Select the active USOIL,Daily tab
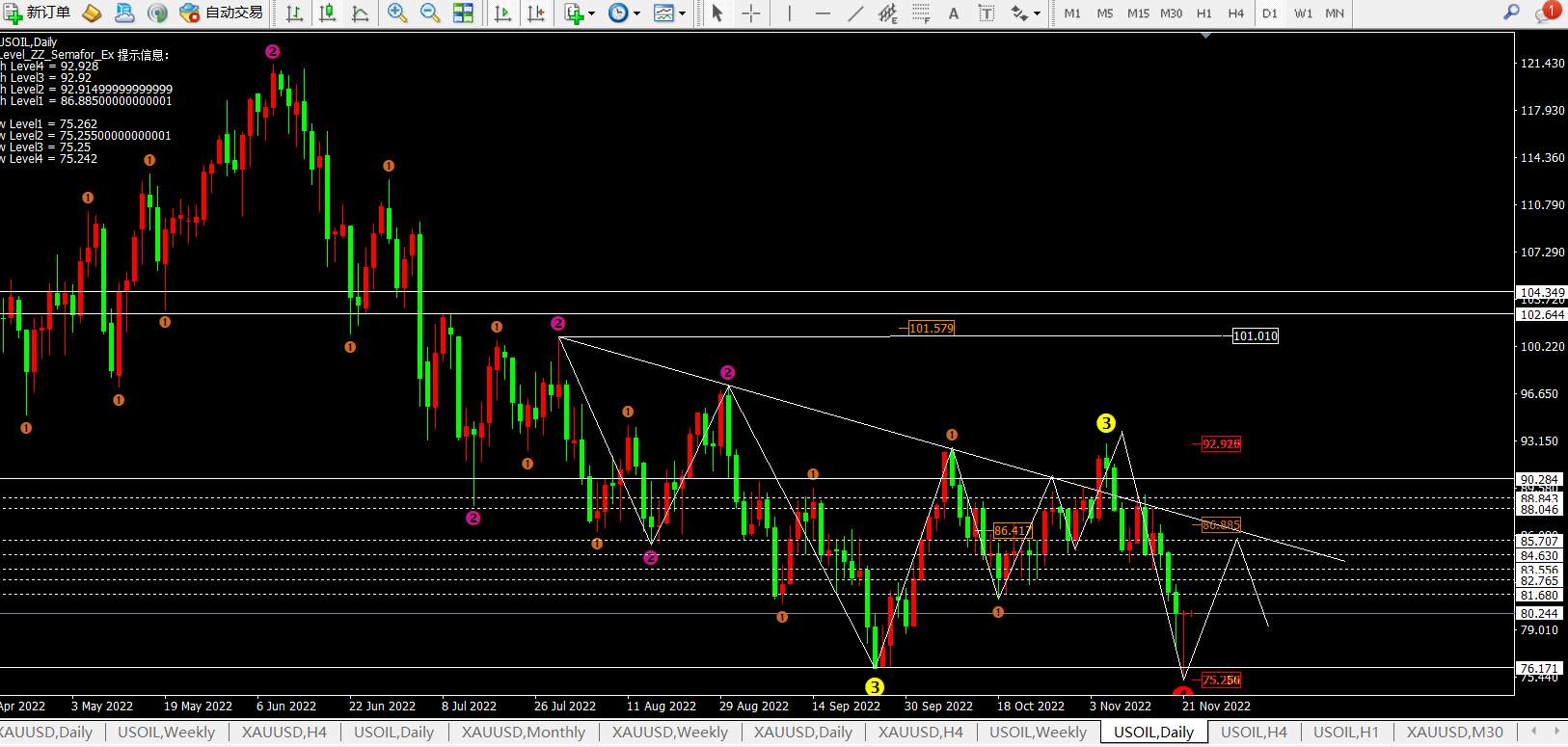 pos(1153,732)
